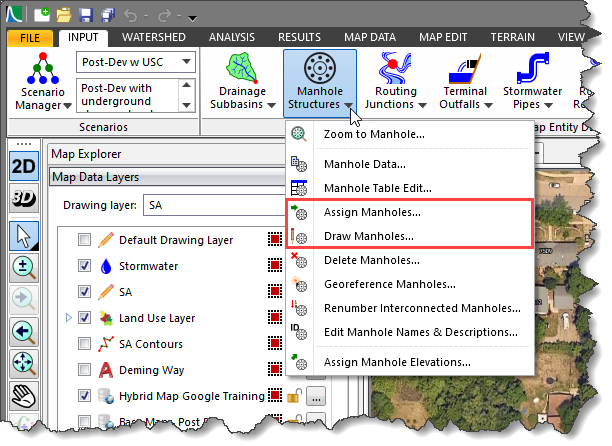
Task: Open Scenario Manager
Action: 43,82
